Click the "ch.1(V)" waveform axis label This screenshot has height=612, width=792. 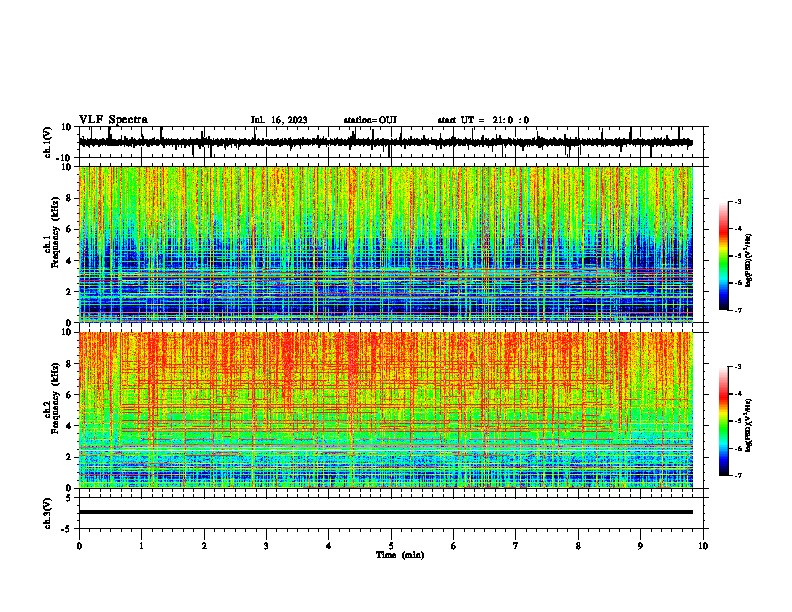tap(48, 142)
